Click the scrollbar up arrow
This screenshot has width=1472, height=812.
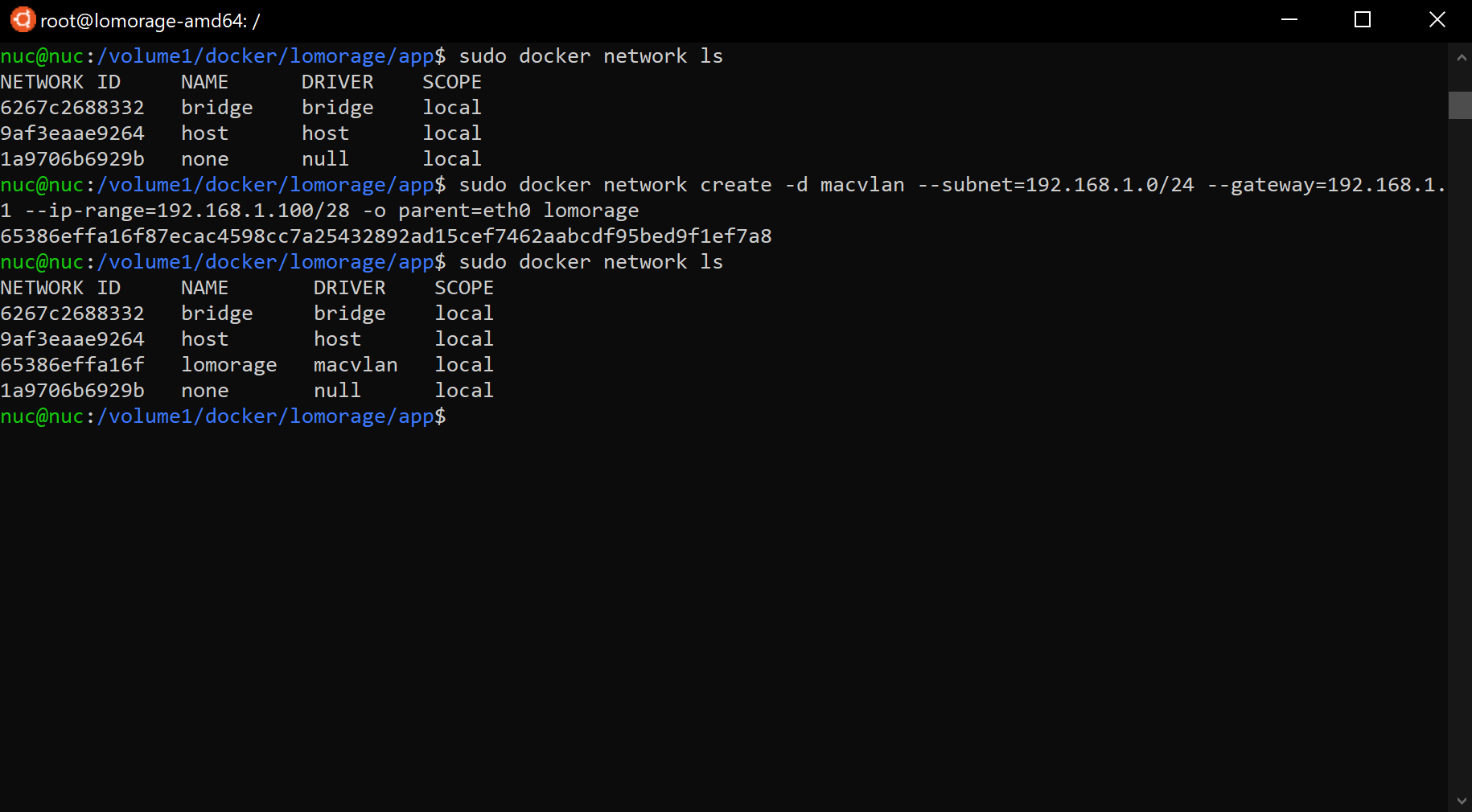pyautogui.click(x=1460, y=58)
